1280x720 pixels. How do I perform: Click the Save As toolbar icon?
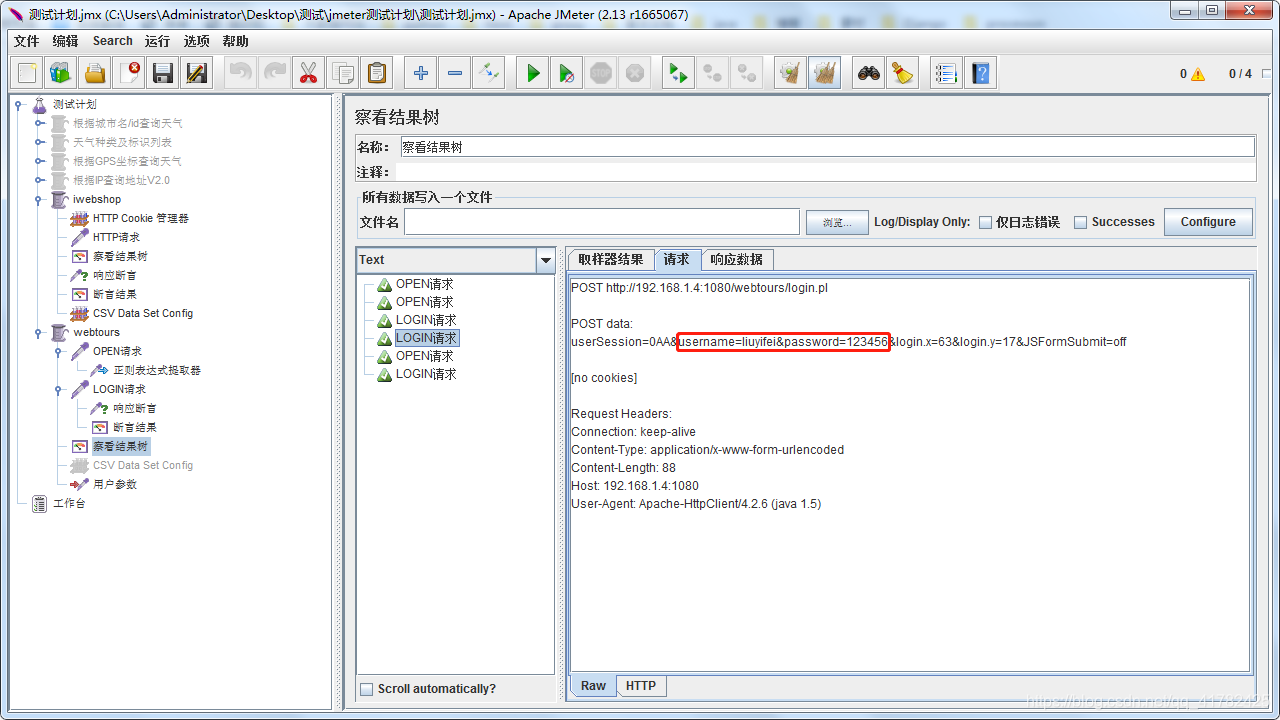[x=197, y=73]
